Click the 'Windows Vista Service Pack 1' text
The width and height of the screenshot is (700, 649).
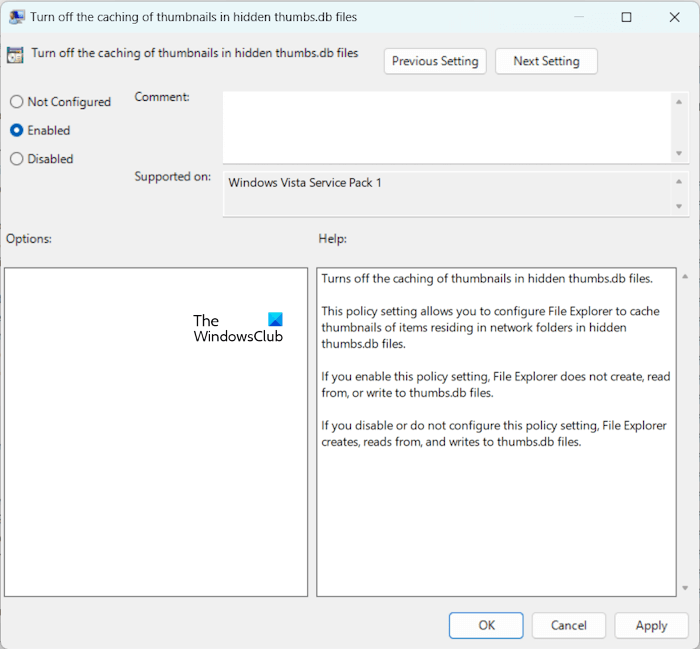pos(305,183)
